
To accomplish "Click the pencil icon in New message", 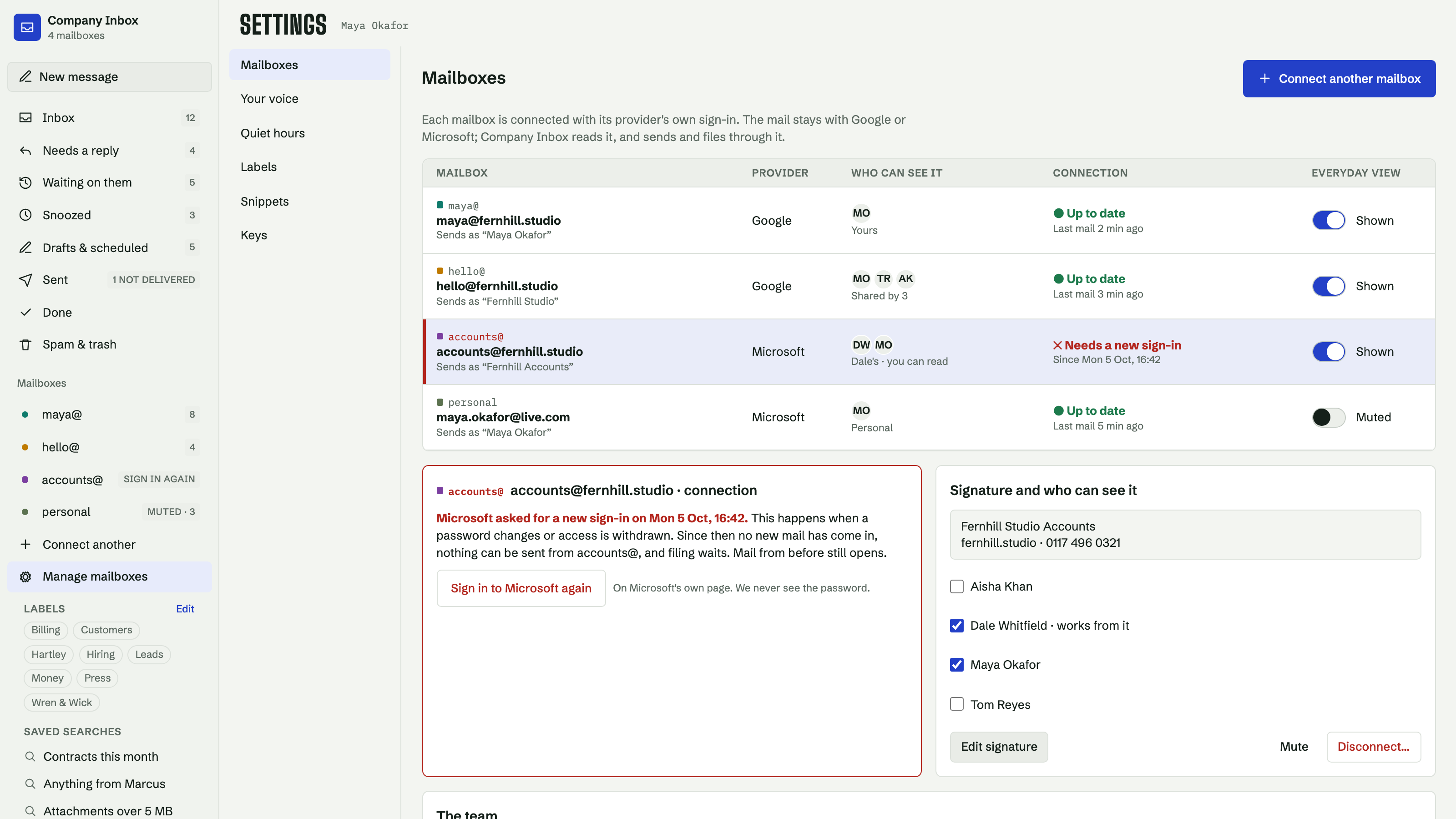I will (25, 76).
